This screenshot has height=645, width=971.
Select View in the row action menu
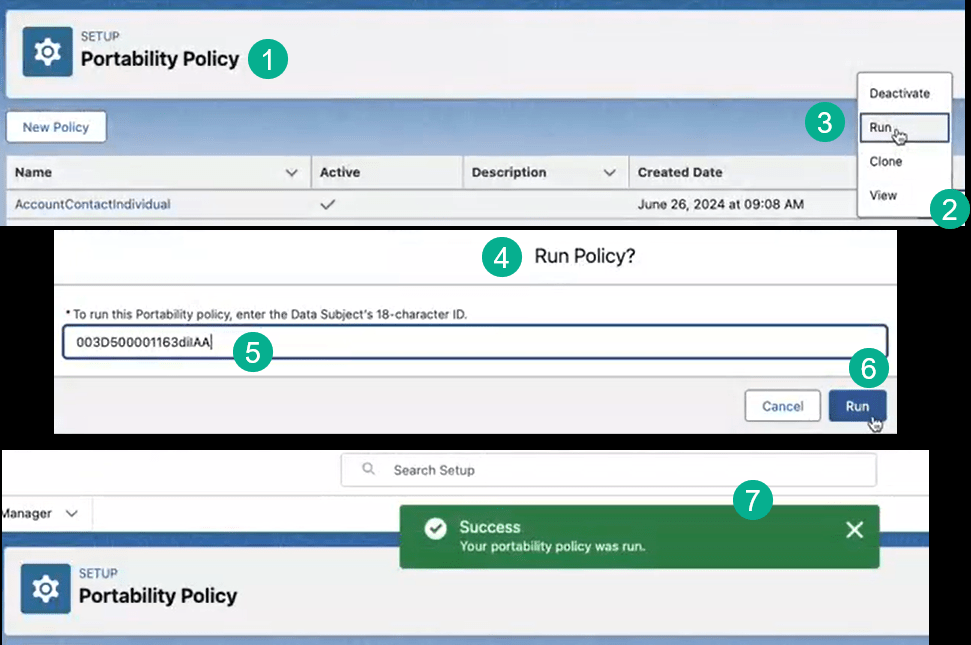click(883, 196)
